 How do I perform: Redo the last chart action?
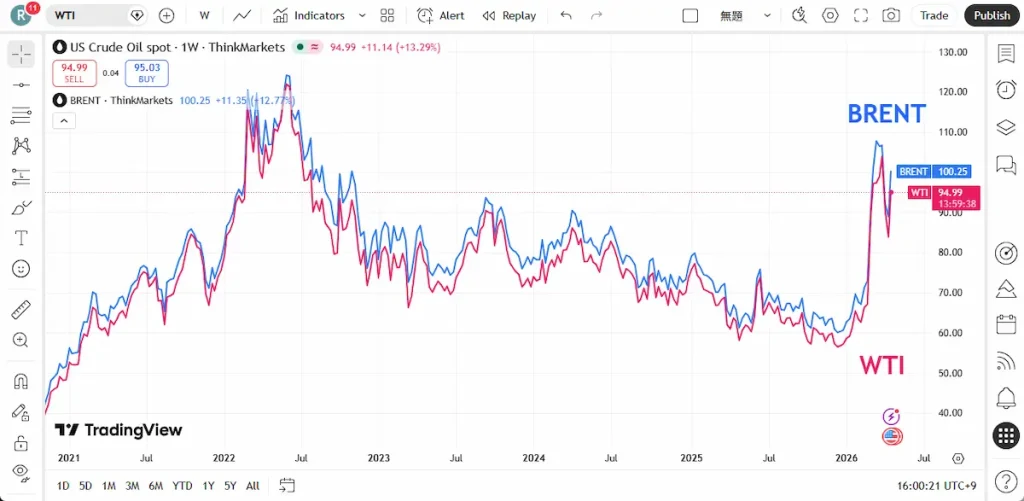click(596, 16)
